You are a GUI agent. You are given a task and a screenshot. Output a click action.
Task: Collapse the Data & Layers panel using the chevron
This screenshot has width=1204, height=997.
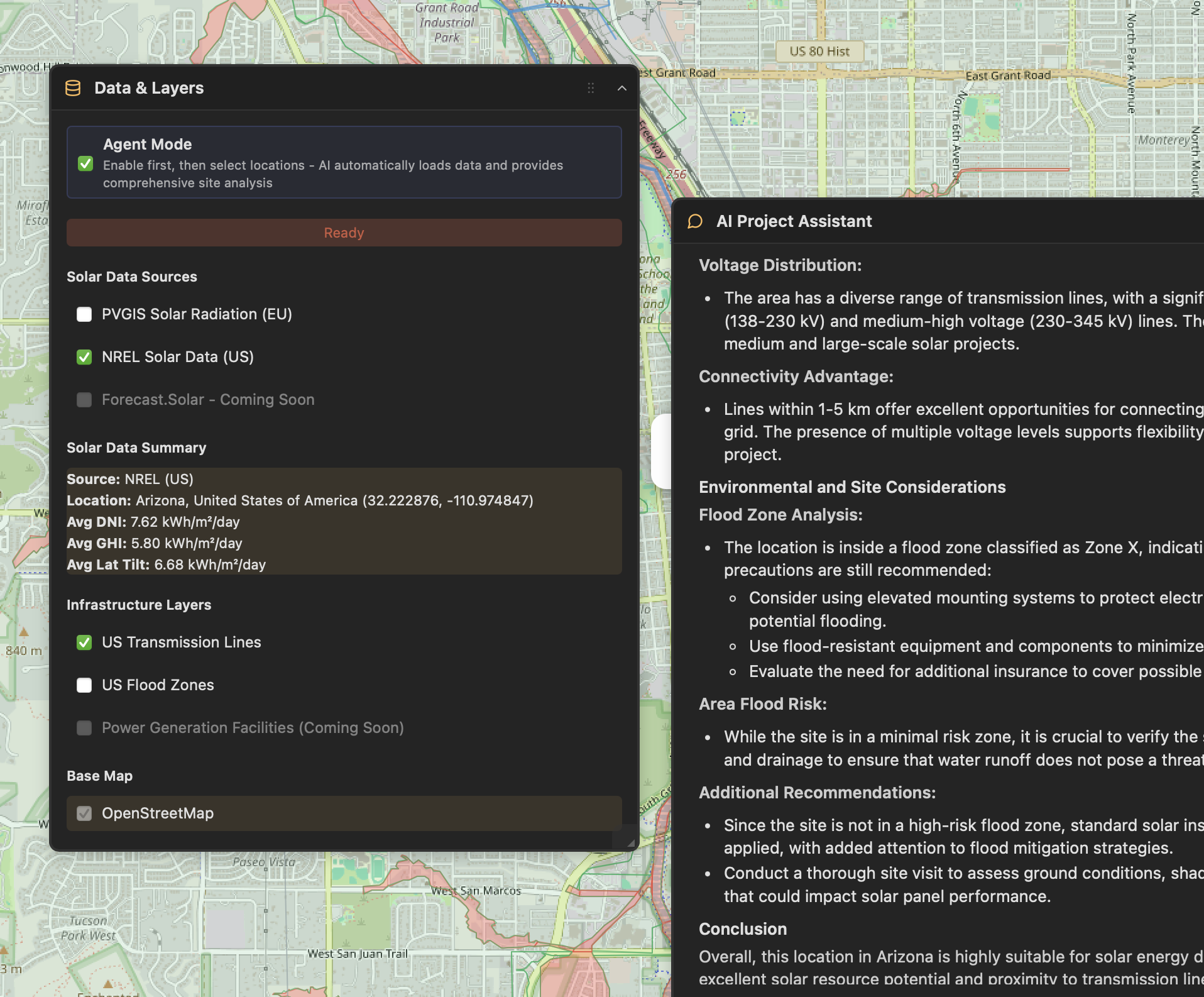(x=621, y=88)
